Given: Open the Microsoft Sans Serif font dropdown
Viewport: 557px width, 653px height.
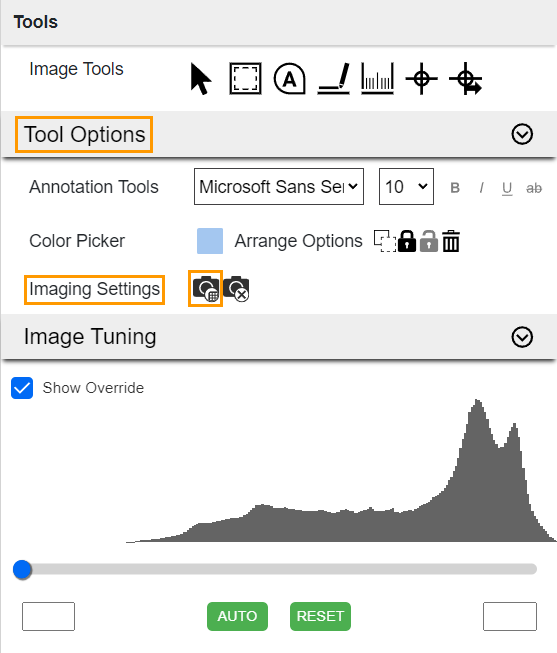Looking at the screenshot, I should 279,187.
